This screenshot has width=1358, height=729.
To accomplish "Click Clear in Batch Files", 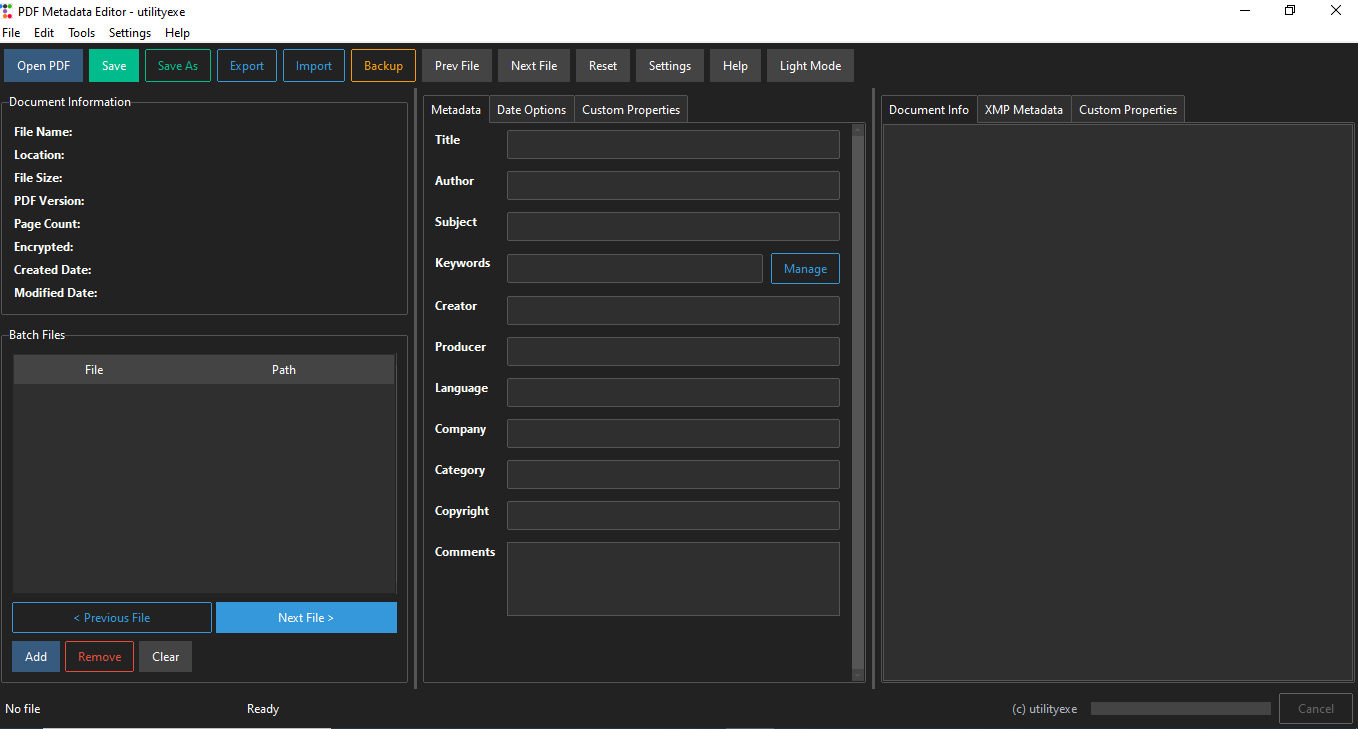I will 166,657.
